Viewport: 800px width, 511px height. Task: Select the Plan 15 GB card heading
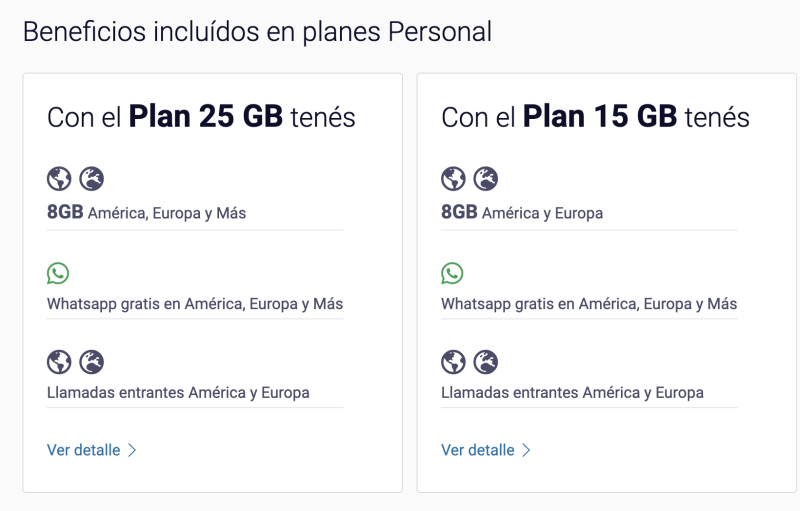click(x=595, y=117)
